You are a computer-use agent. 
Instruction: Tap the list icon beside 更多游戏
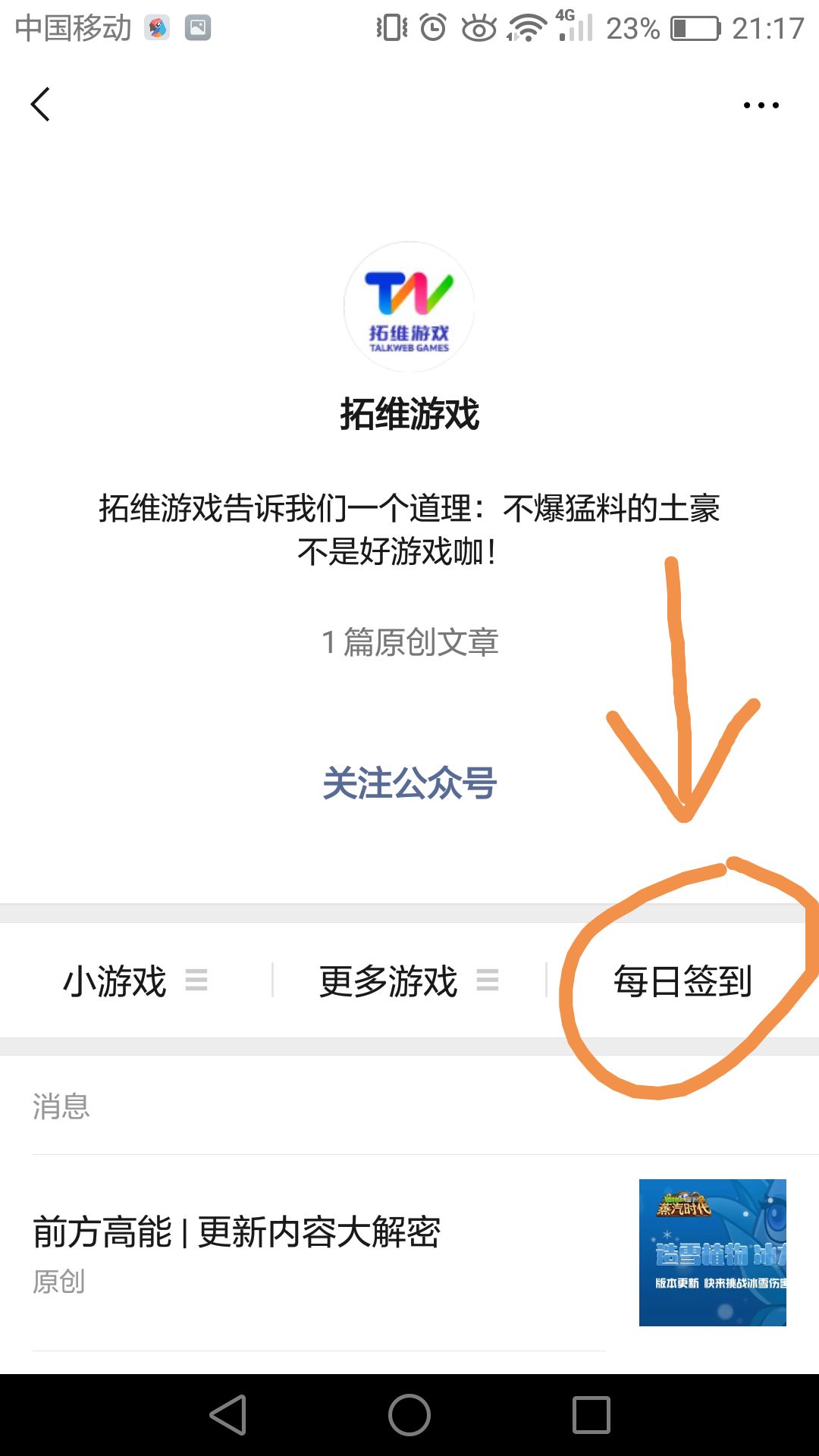tap(488, 981)
